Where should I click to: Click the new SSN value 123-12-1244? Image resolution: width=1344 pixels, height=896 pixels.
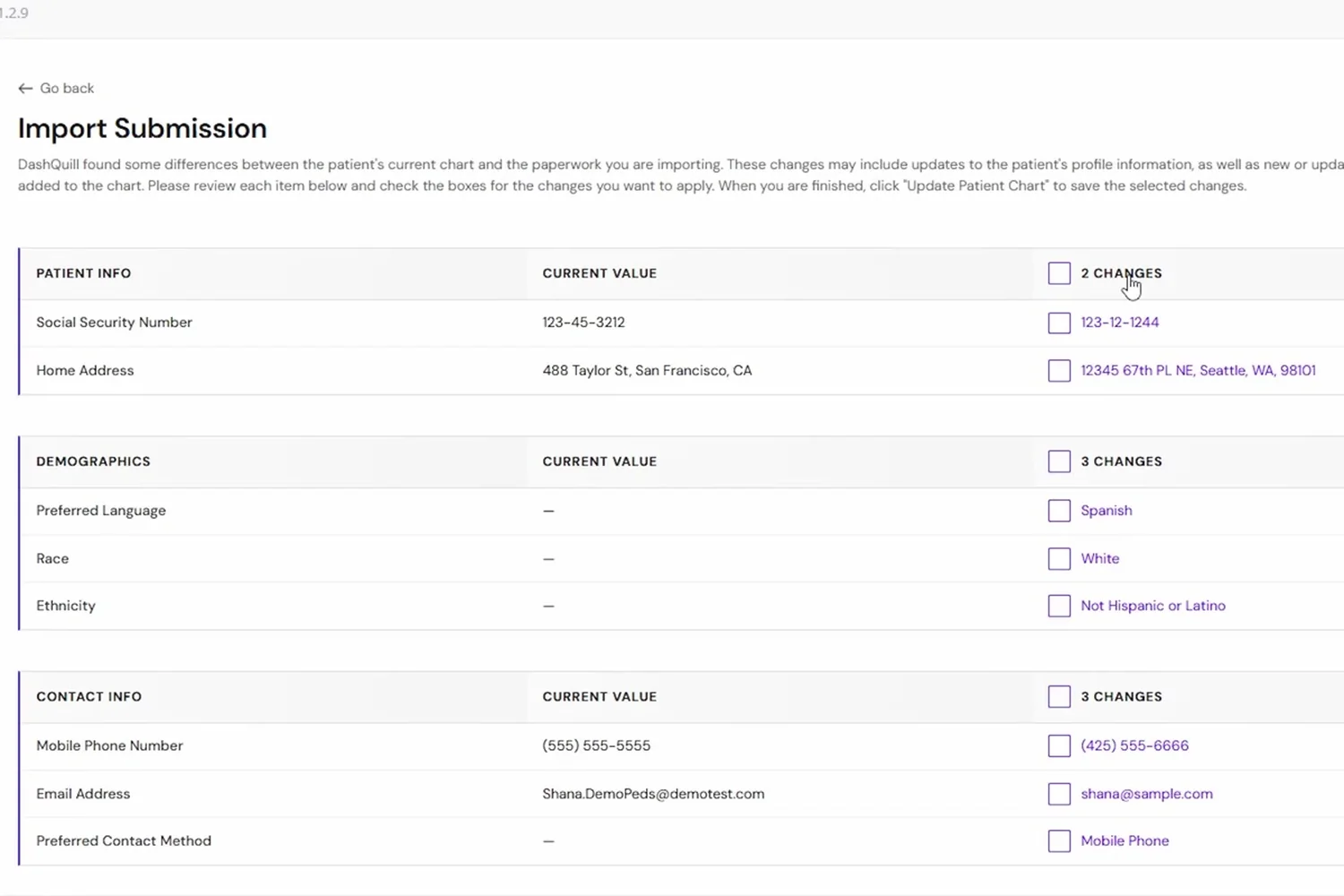1120,323
